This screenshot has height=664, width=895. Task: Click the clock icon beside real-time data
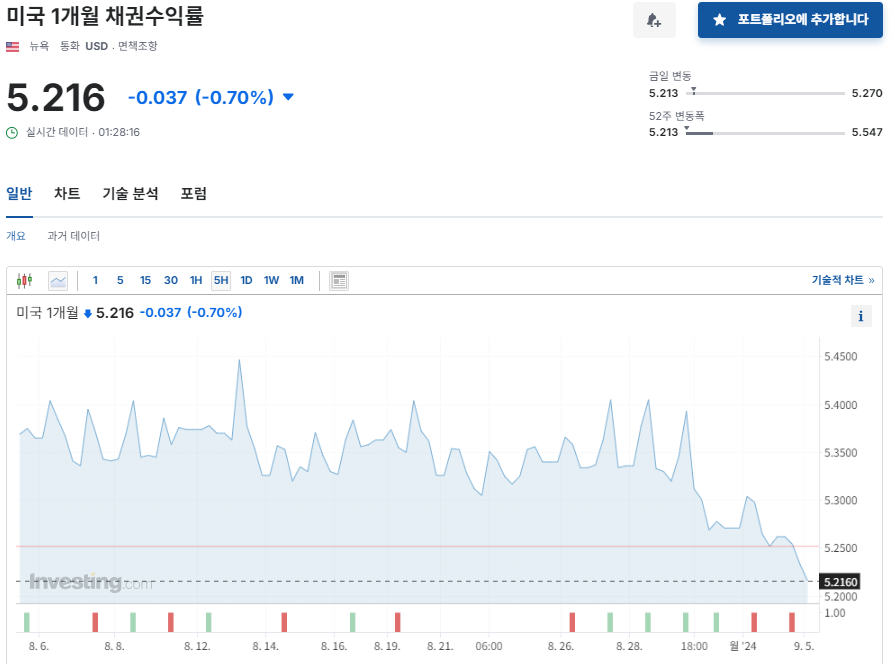pos(12,132)
